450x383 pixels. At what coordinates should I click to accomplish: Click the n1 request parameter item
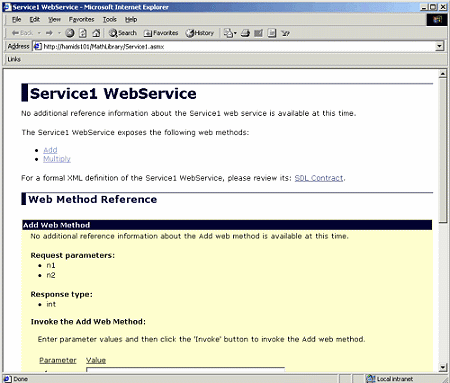coord(51,265)
